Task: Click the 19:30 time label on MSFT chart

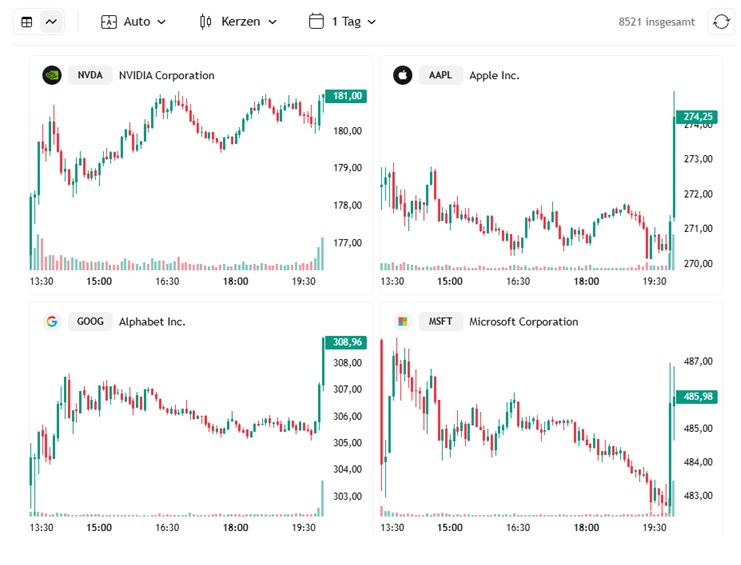Action: (x=654, y=528)
